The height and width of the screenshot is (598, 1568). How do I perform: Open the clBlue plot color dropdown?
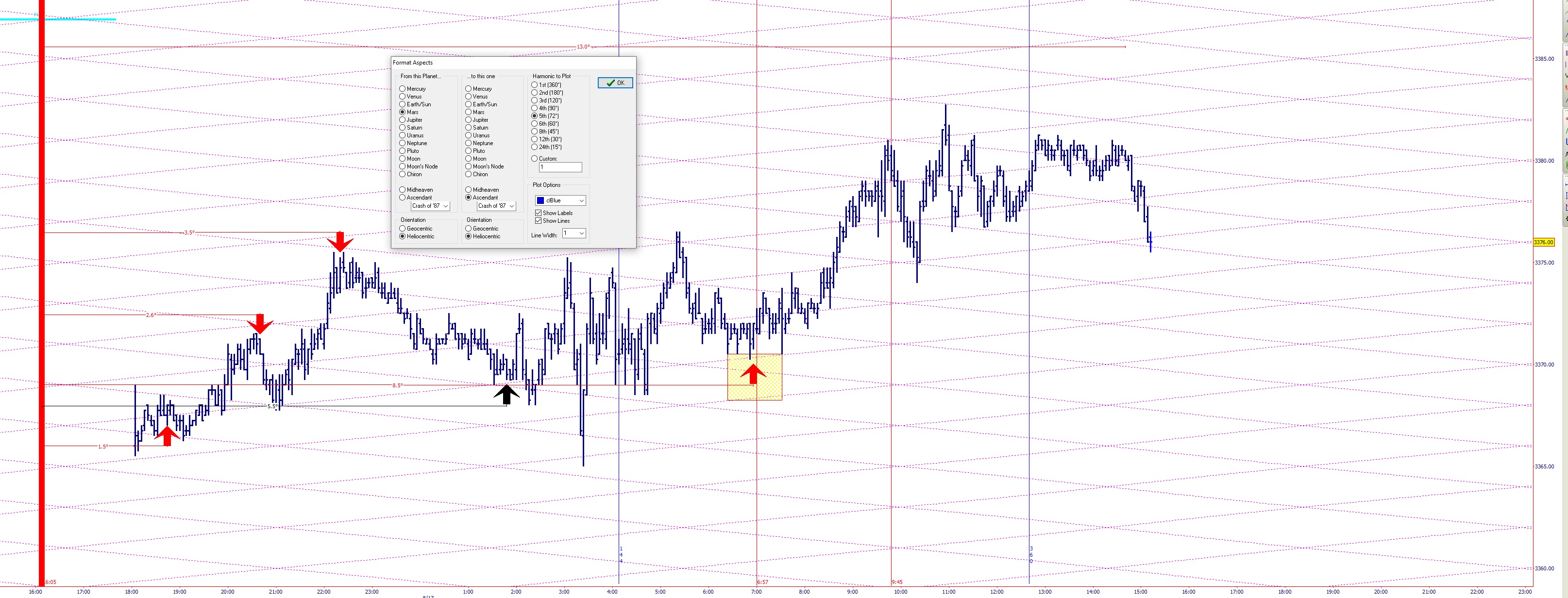[x=560, y=201]
